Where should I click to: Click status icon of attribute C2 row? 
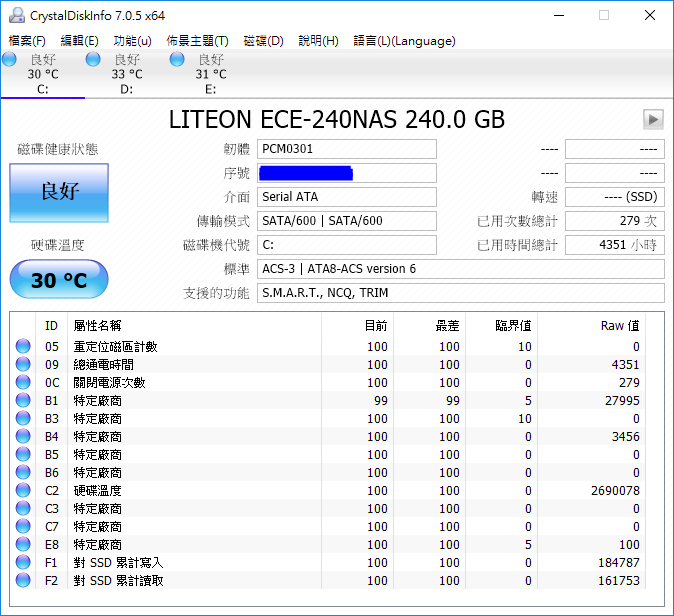tap(23, 490)
